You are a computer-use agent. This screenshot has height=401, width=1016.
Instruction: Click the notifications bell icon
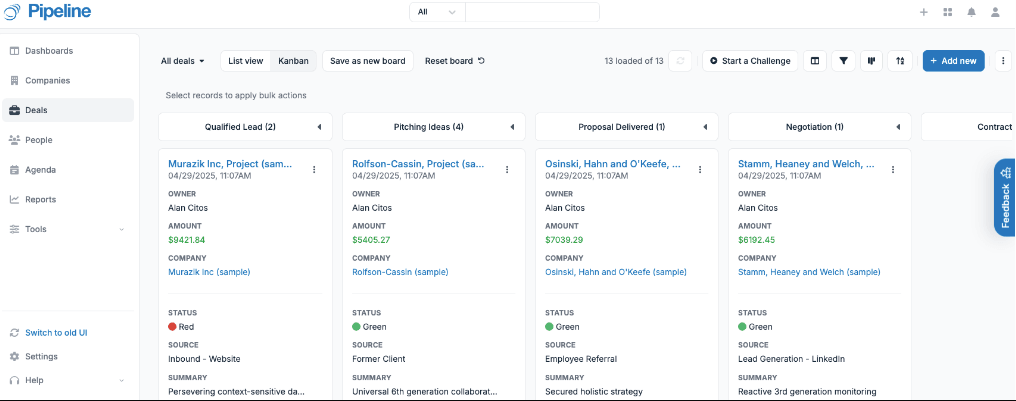coord(971,12)
